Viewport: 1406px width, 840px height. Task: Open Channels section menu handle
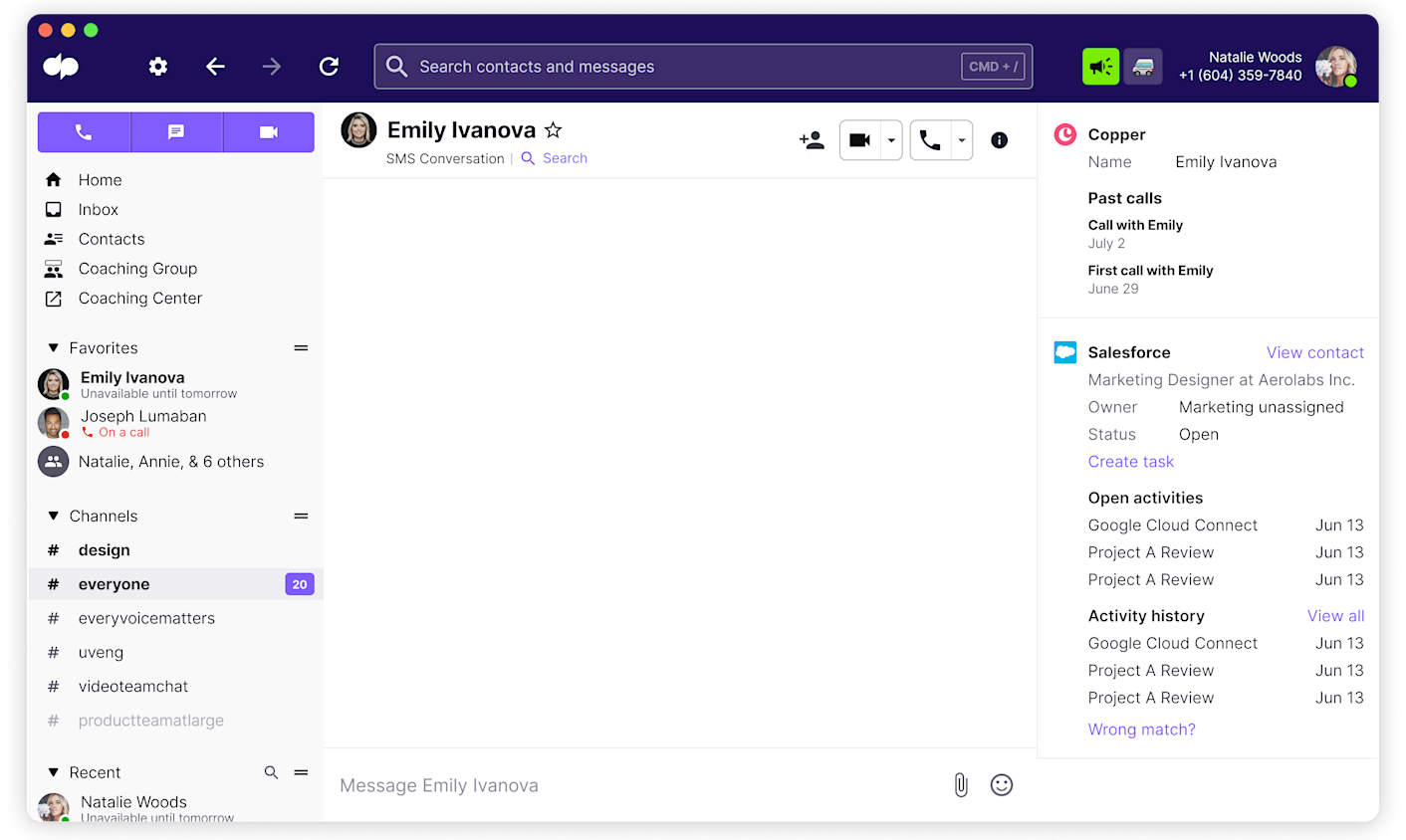coord(301,517)
